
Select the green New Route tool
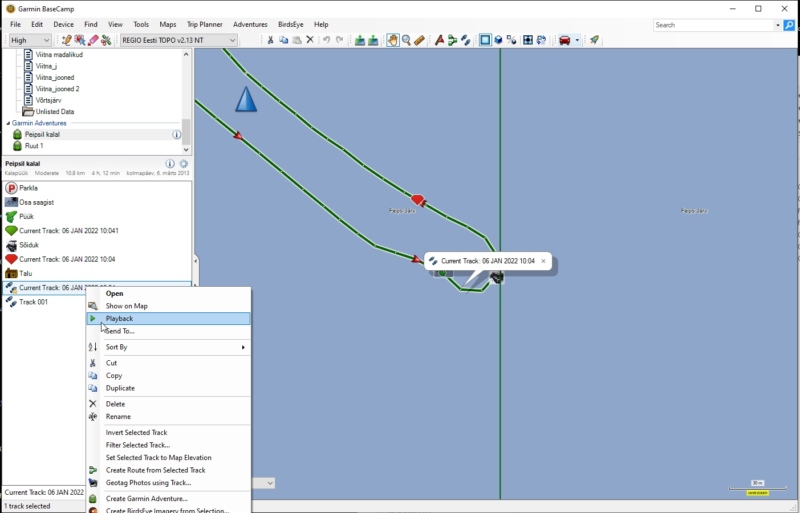452,40
